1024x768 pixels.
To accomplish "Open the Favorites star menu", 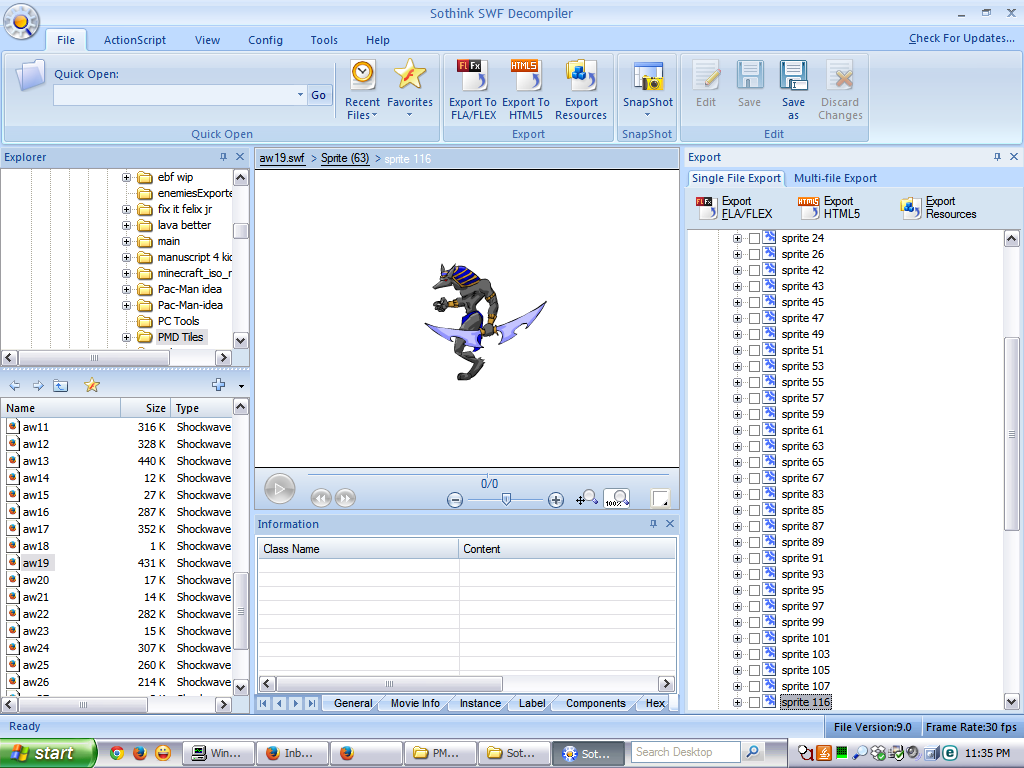I will click(409, 88).
